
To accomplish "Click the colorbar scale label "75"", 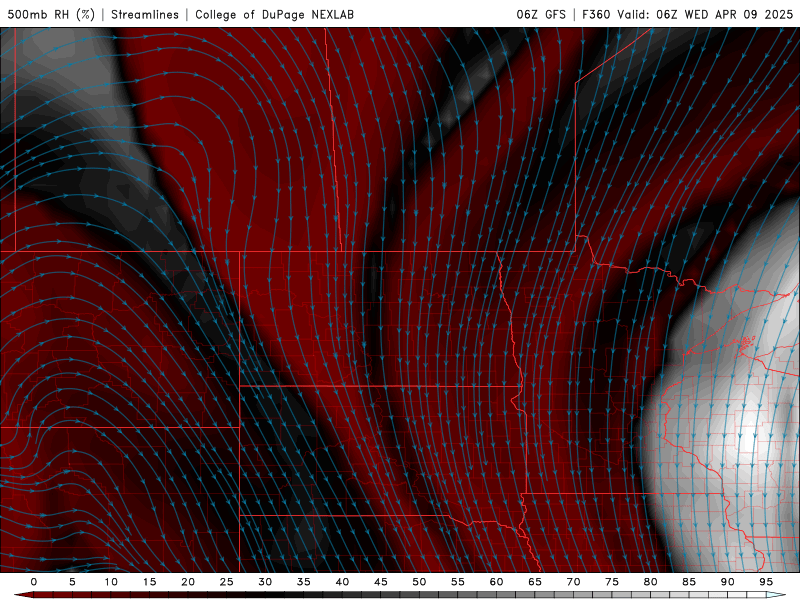I will 612,582.
